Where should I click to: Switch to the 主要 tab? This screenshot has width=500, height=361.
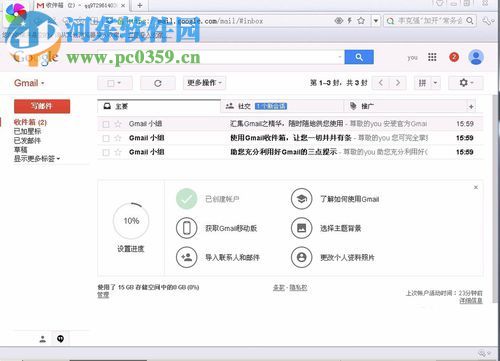pyautogui.click(x=159, y=106)
